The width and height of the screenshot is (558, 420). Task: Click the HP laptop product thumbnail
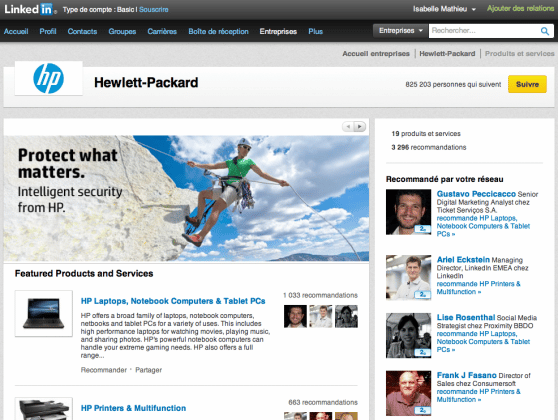43,313
